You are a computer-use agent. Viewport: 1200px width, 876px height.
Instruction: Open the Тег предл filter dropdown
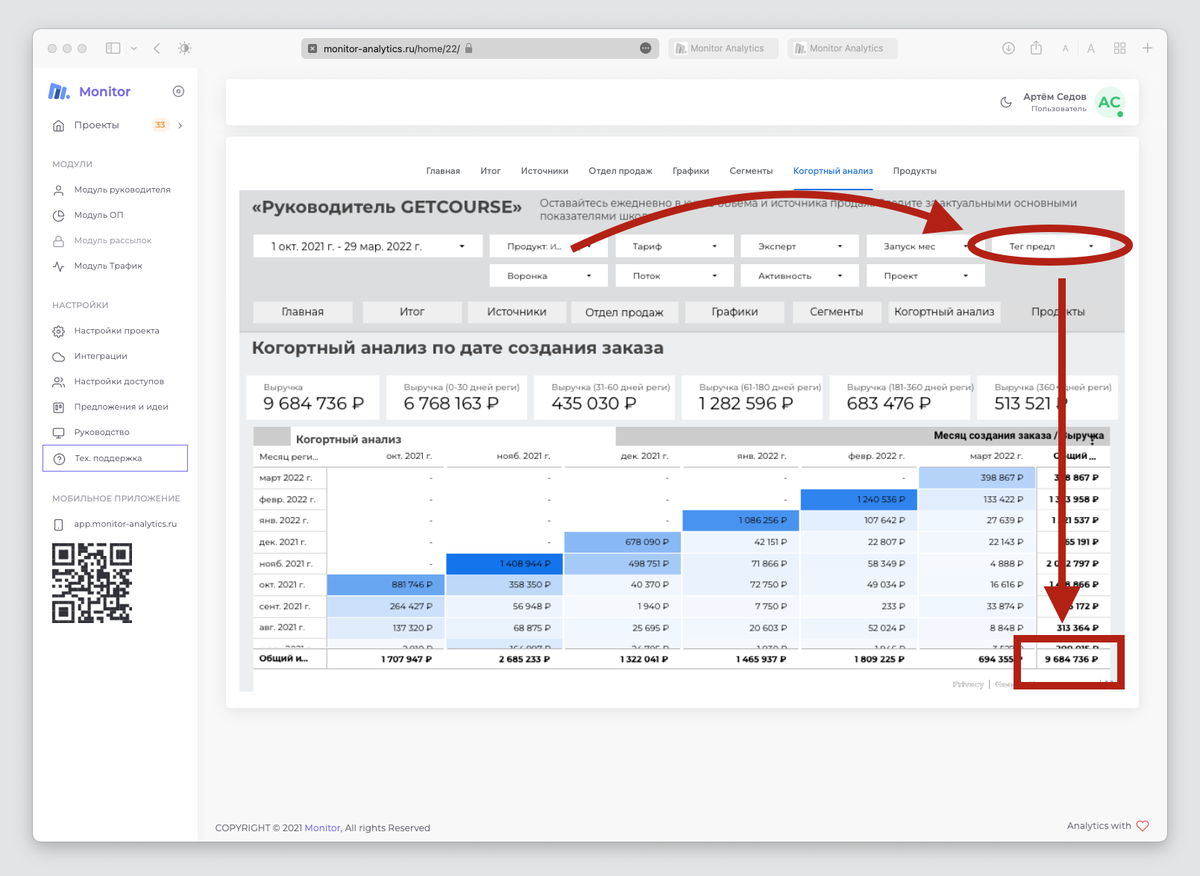(x=1052, y=246)
